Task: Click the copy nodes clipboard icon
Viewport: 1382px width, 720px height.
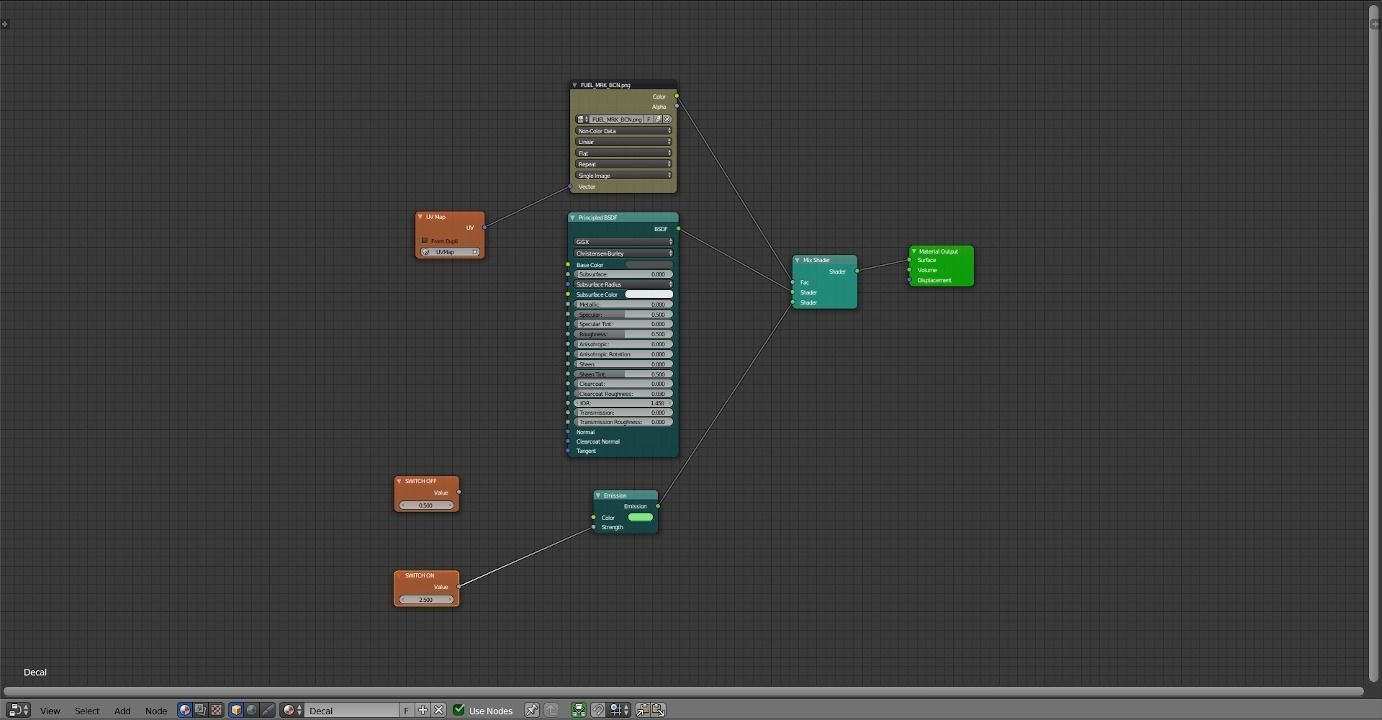Action: [x=642, y=710]
